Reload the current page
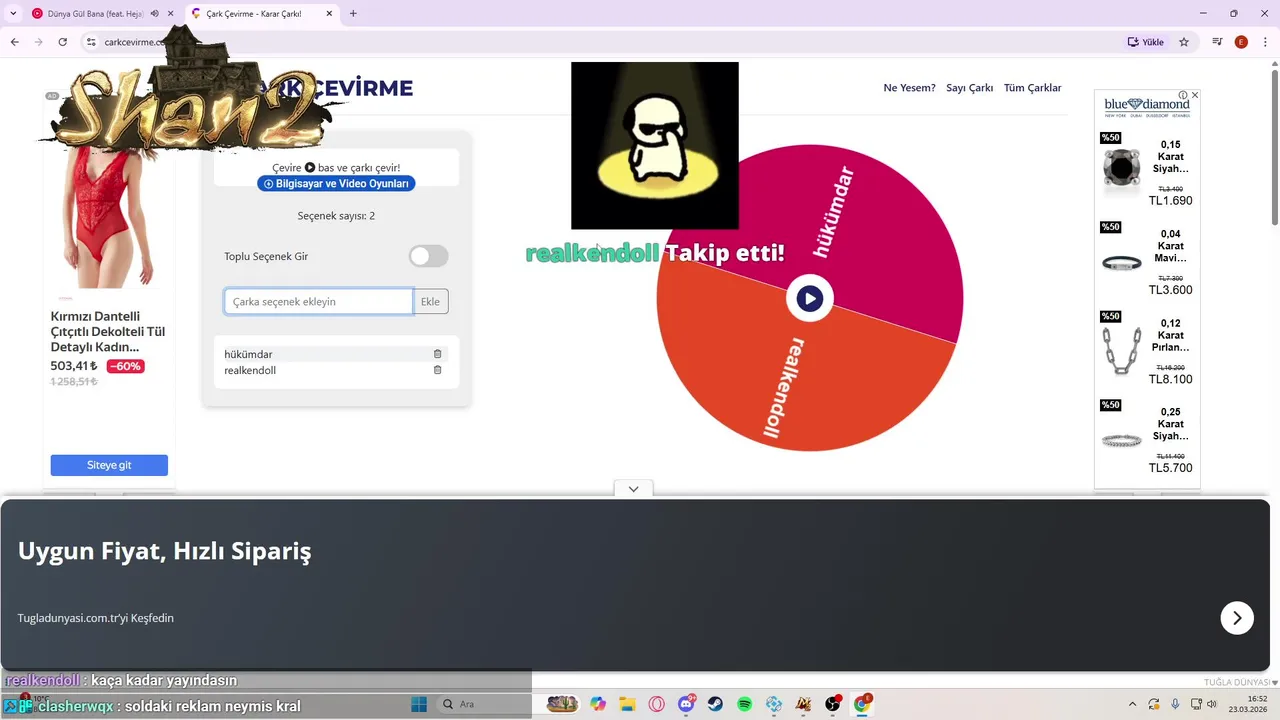Viewport: 1280px width, 720px height. (x=62, y=42)
